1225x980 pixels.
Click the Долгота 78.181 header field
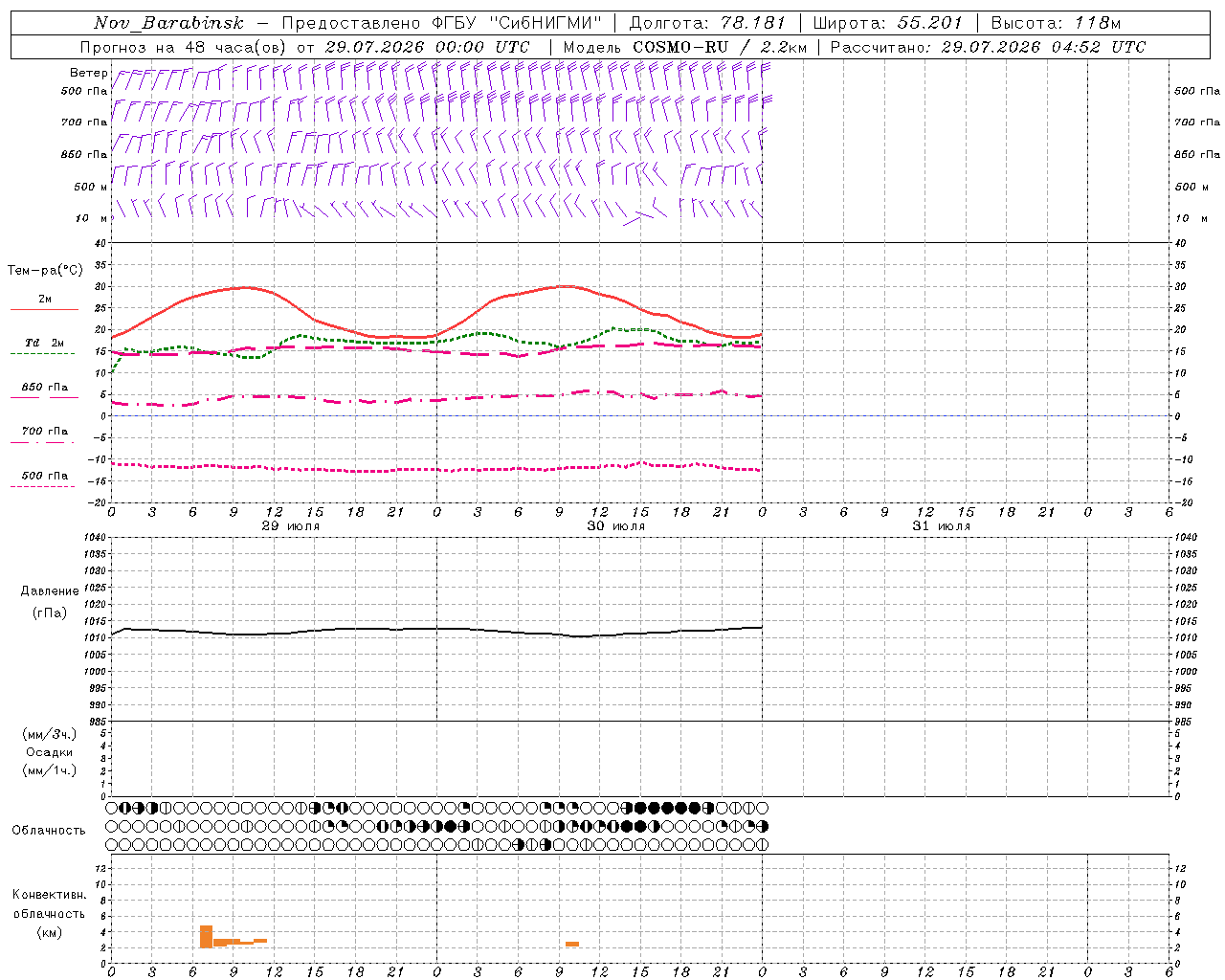(x=707, y=23)
